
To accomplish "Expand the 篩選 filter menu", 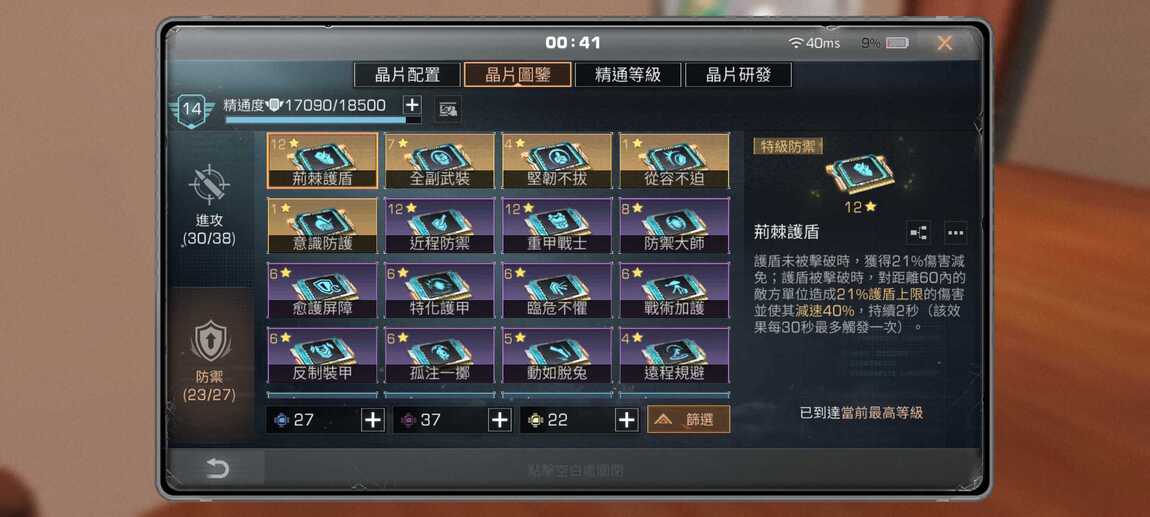I will (689, 419).
